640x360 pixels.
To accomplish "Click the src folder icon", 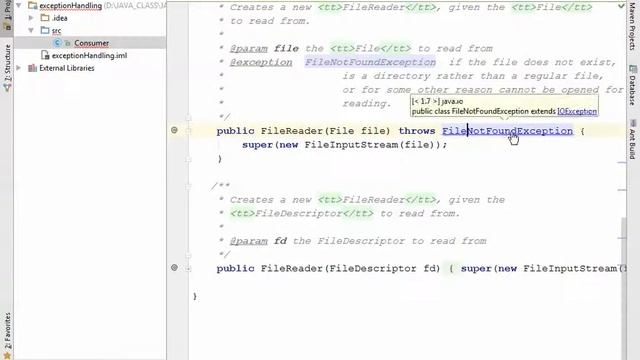I will (45, 31).
